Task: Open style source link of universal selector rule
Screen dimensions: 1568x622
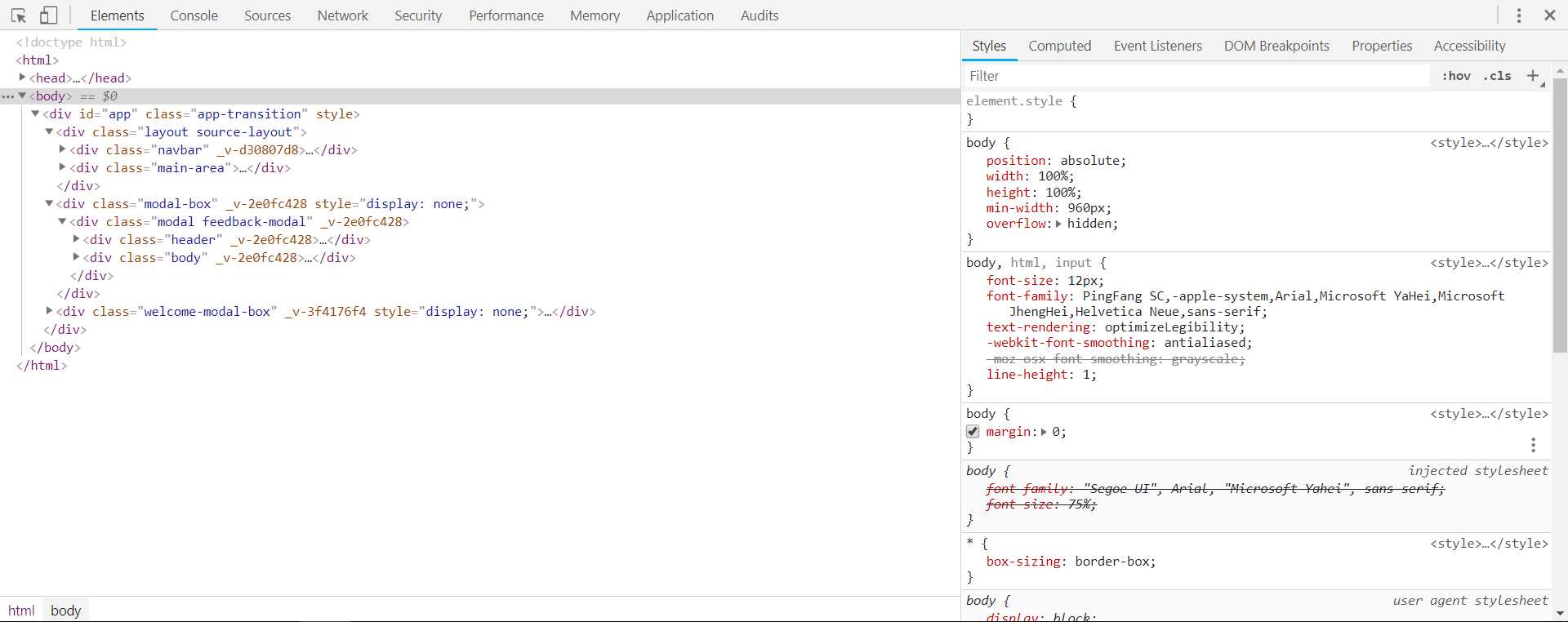Action: tap(1489, 544)
